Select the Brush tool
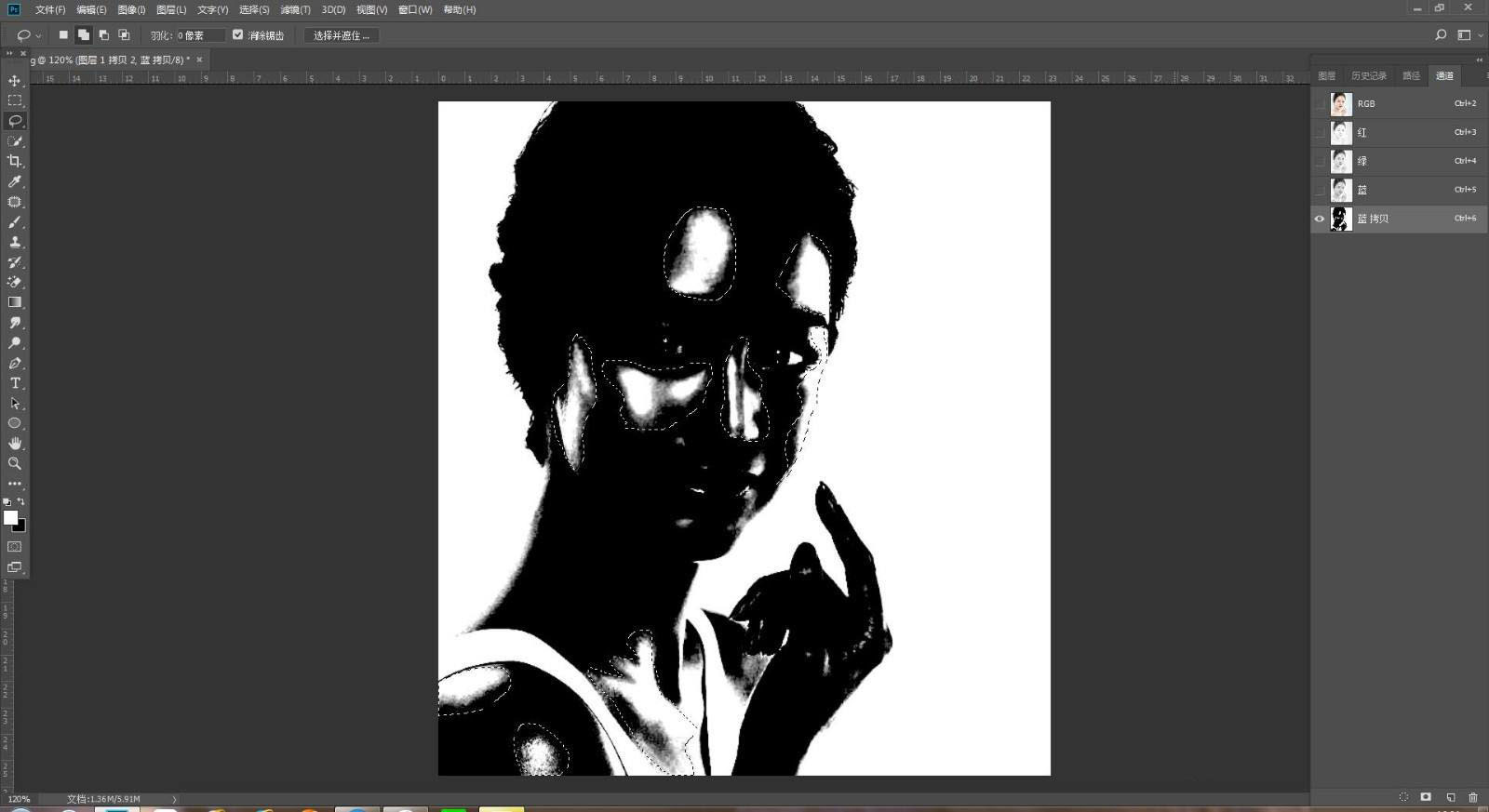 pos(15,222)
